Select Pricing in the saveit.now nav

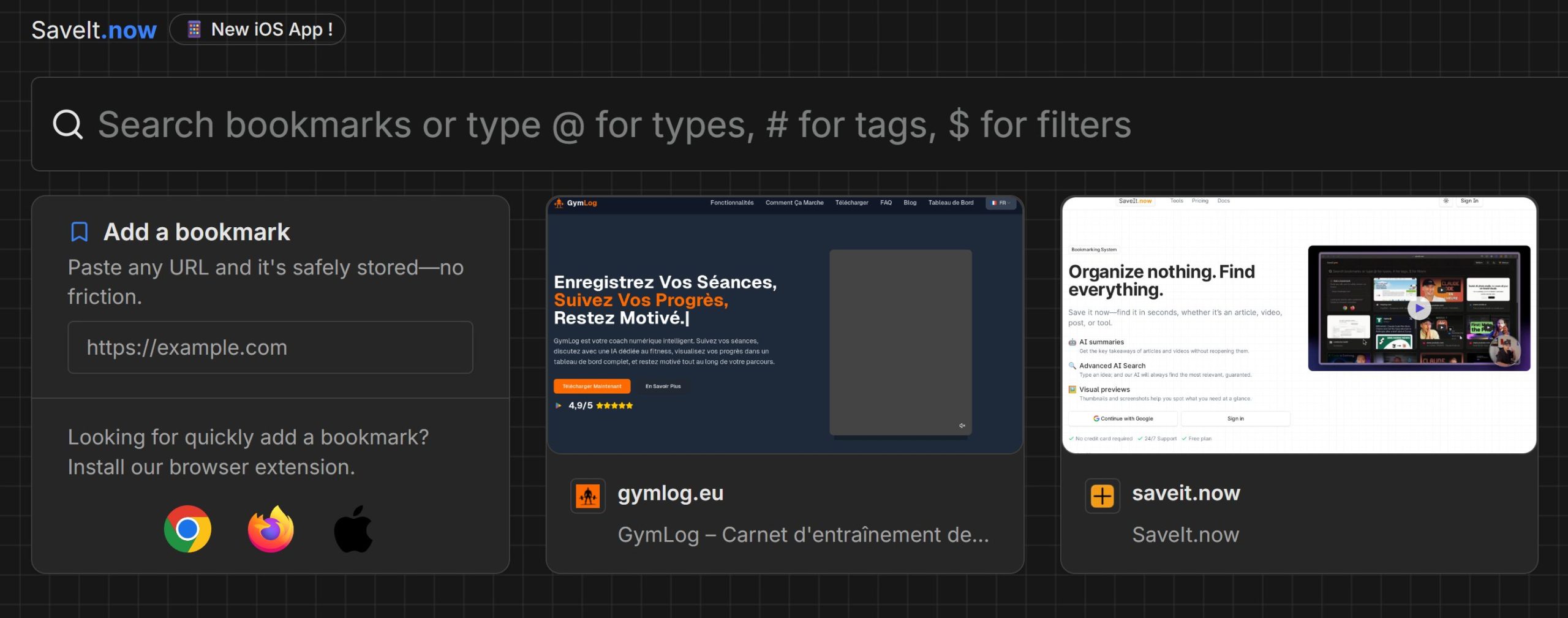click(1199, 200)
